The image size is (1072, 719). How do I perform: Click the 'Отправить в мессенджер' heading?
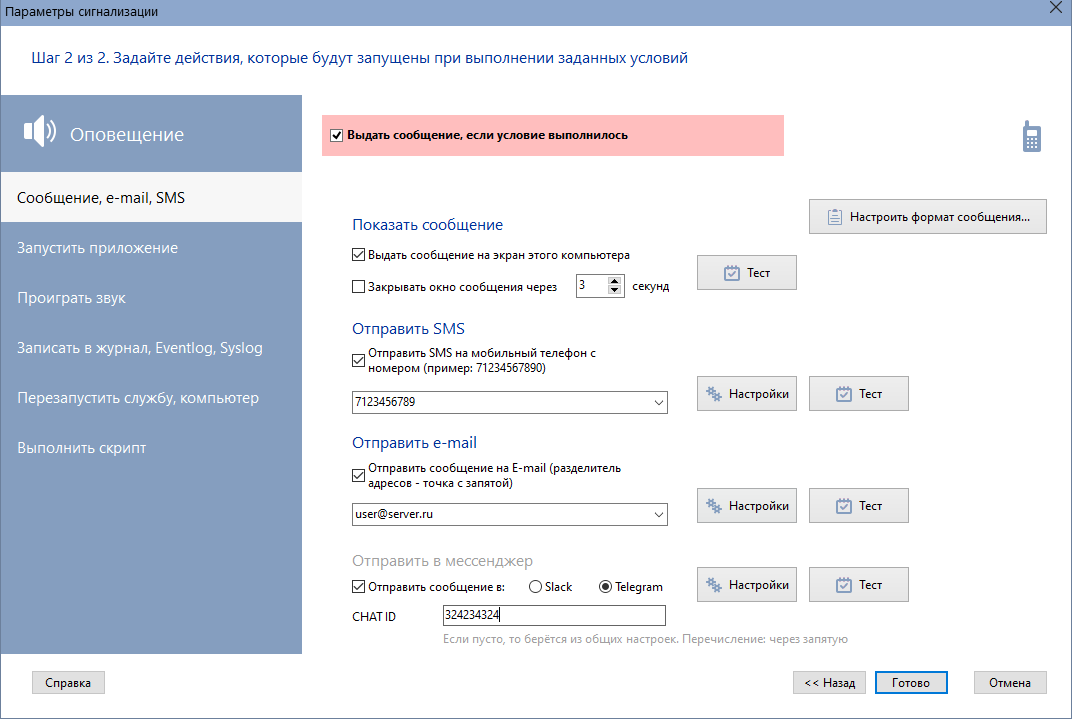click(x=442, y=561)
